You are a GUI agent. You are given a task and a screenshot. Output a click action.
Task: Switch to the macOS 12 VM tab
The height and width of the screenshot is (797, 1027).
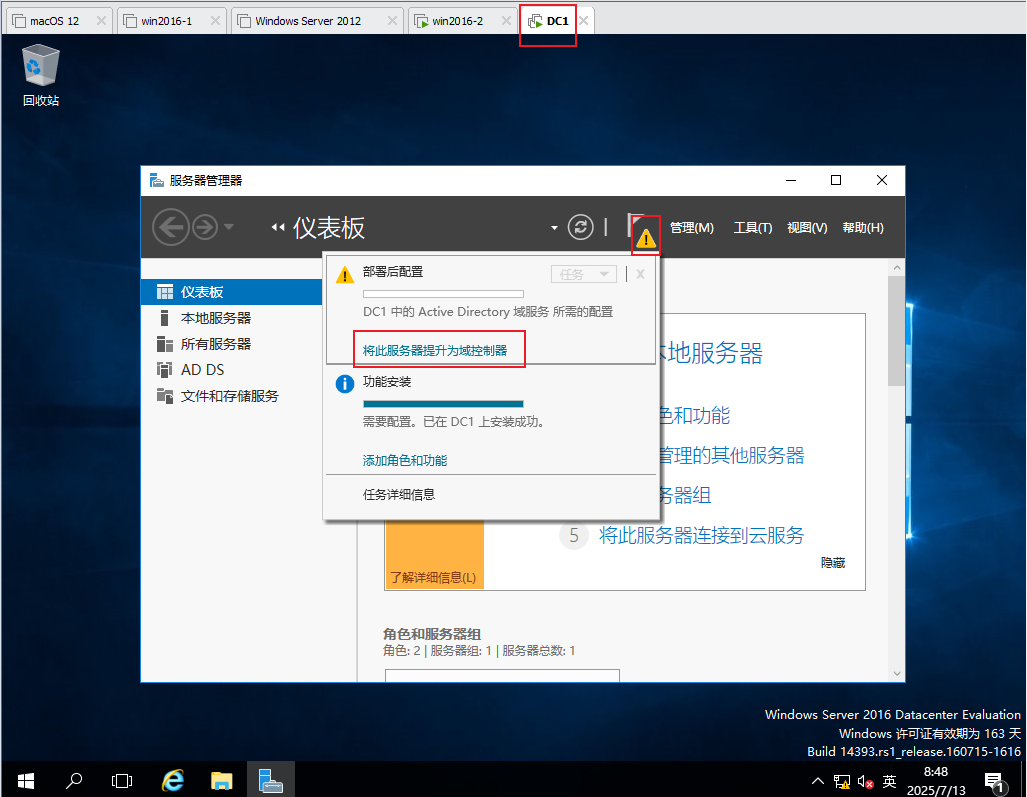54,21
